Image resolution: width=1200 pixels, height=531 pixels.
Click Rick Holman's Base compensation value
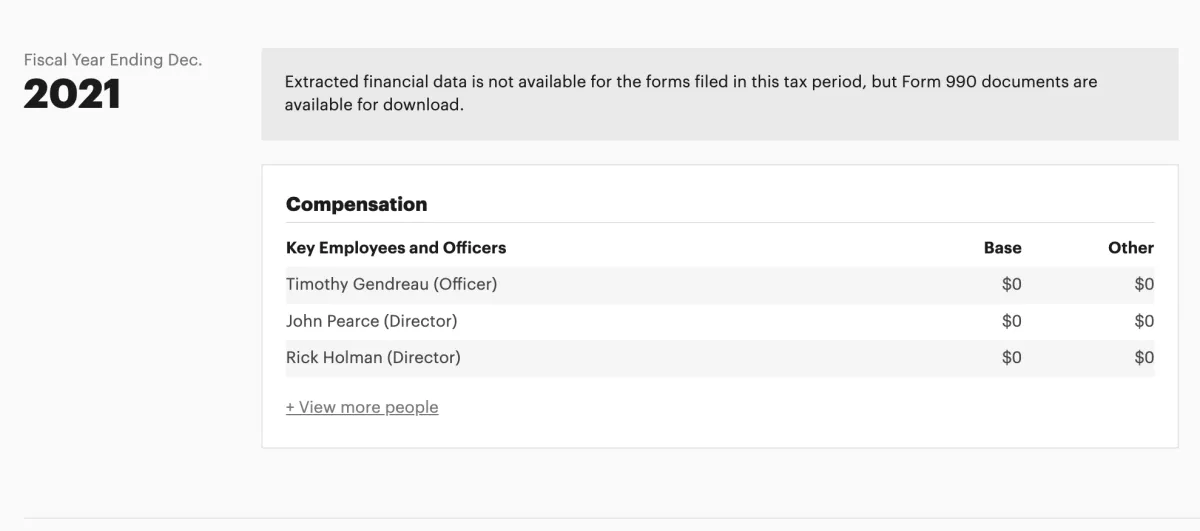(1011, 357)
